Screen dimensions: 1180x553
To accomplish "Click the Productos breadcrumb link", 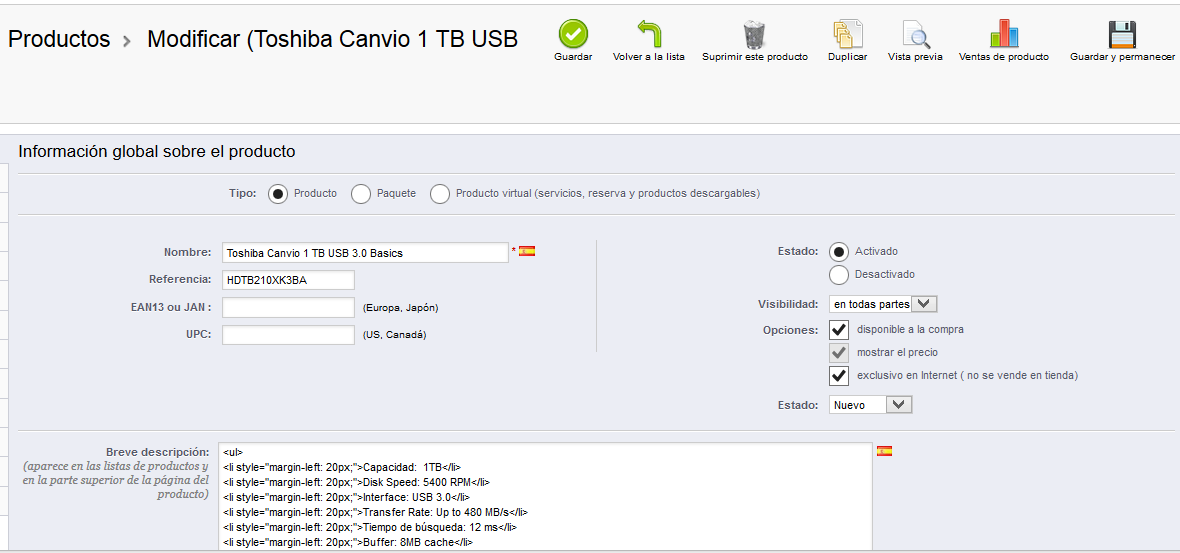I will [x=59, y=39].
